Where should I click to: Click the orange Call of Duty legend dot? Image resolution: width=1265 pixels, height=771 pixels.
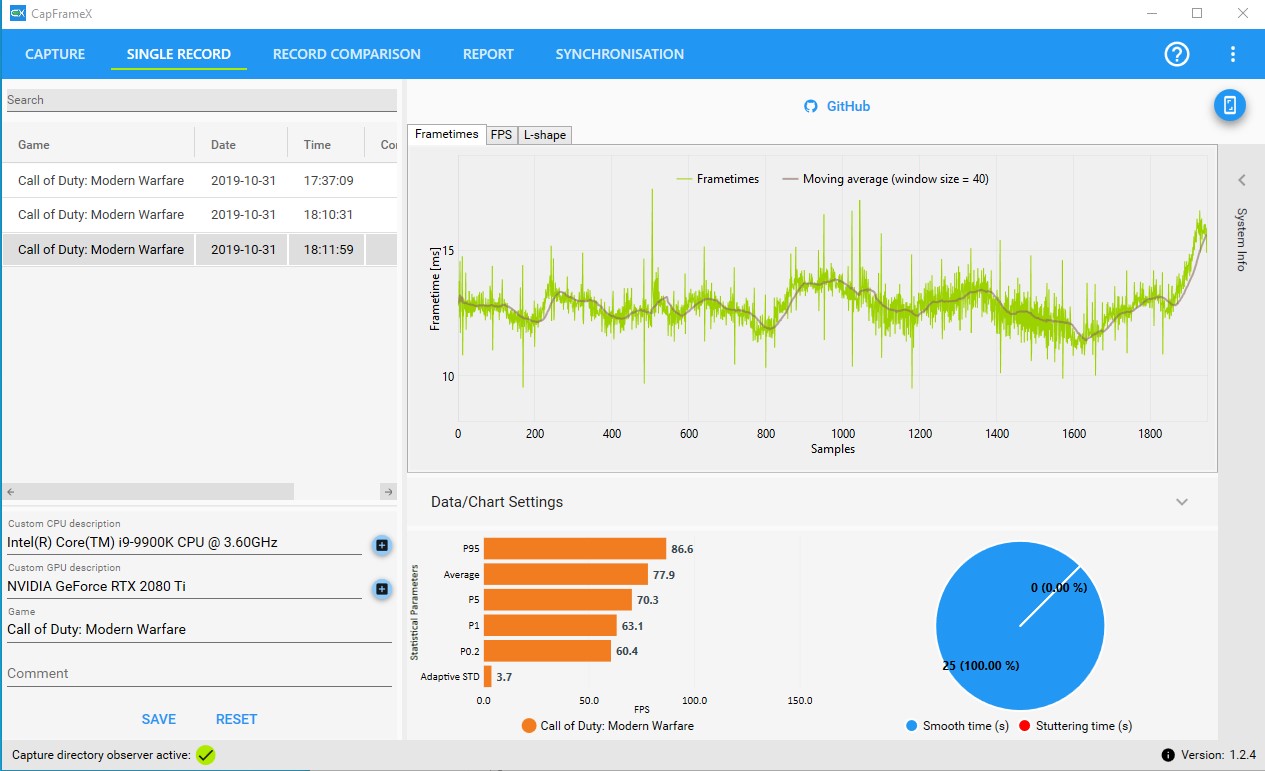[529, 726]
